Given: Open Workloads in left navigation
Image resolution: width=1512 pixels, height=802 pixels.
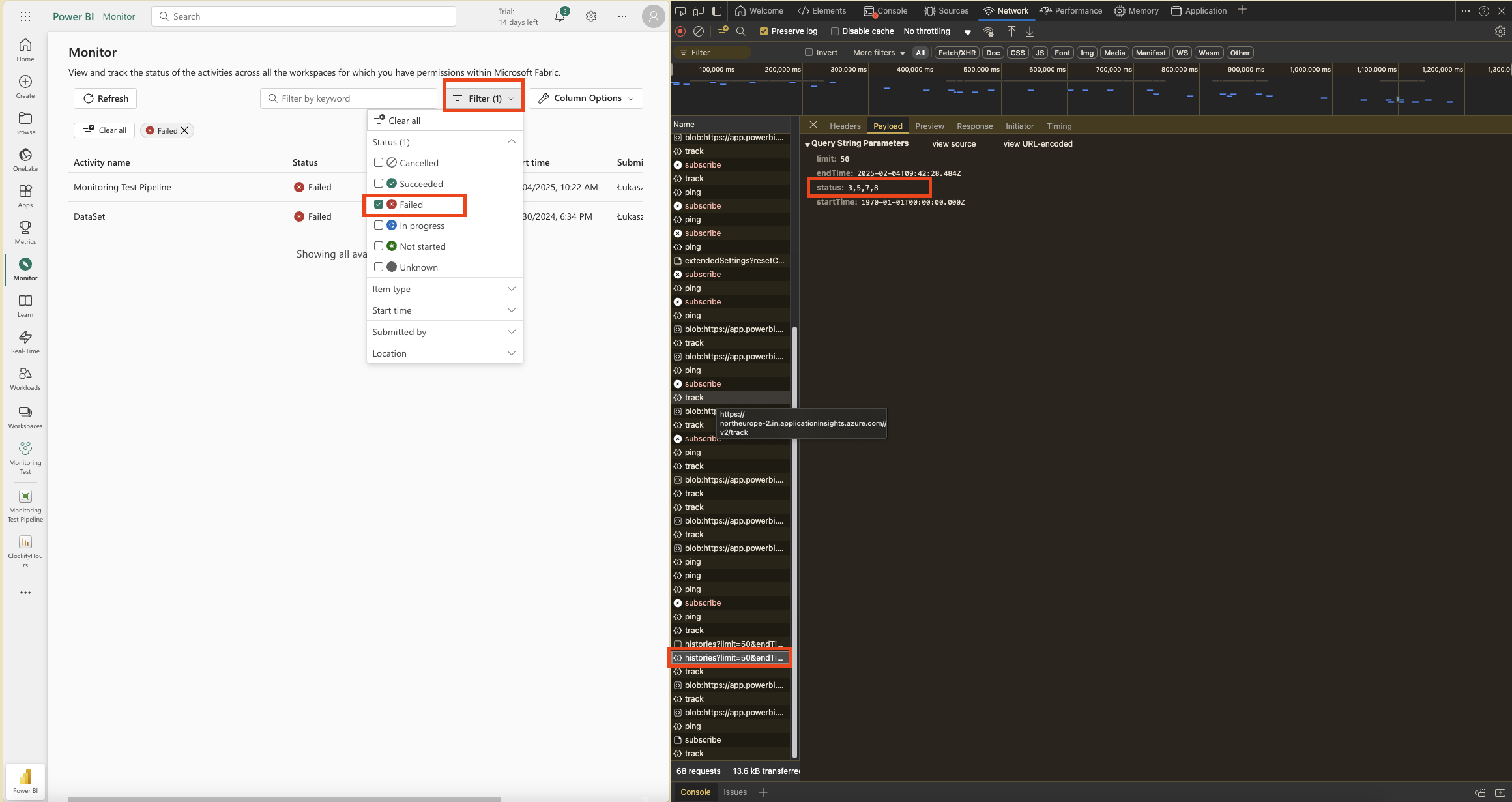Looking at the screenshot, I should point(25,378).
